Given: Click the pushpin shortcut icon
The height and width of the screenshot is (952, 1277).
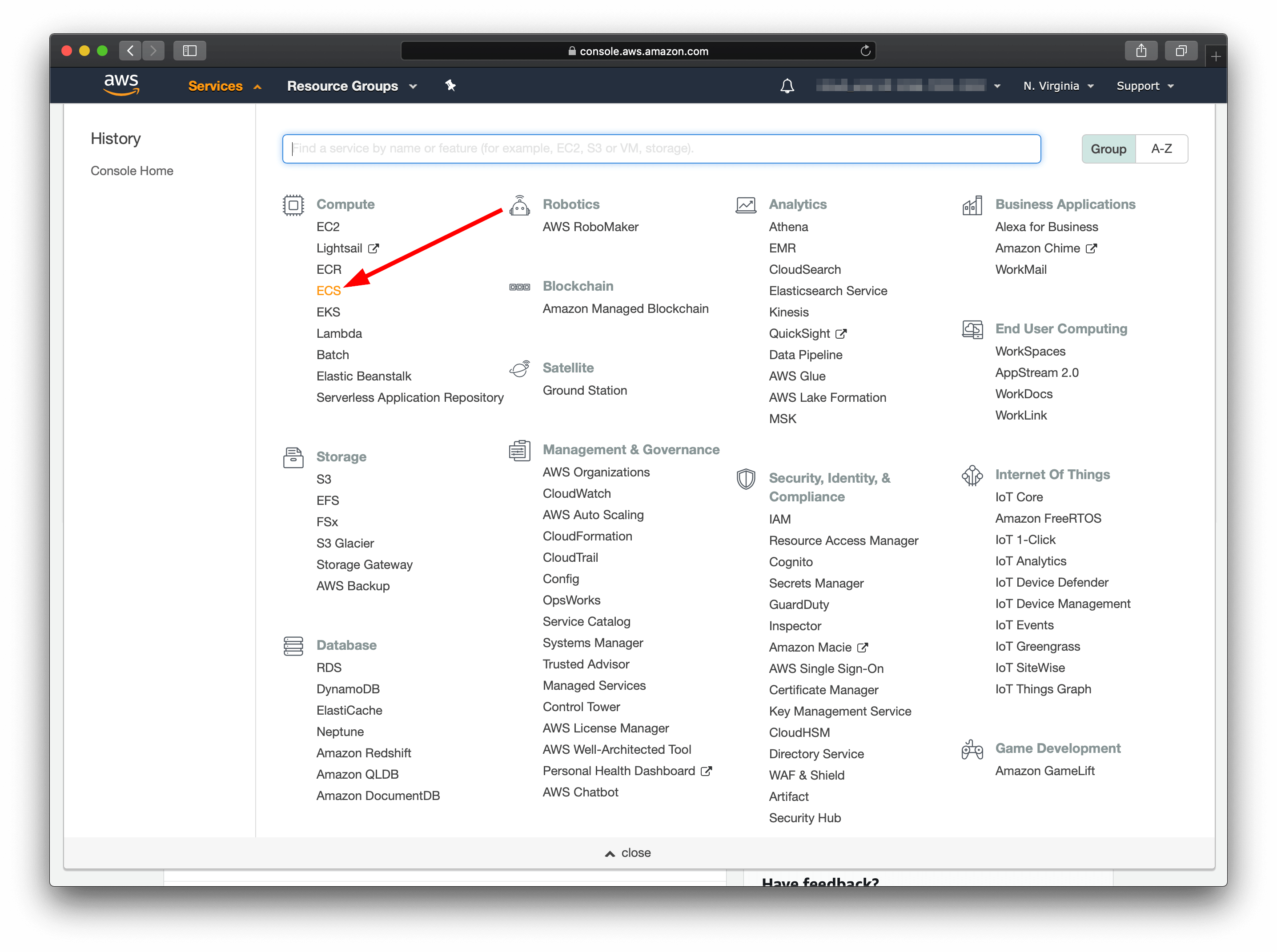Looking at the screenshot, I should click(x=450, y=86).
